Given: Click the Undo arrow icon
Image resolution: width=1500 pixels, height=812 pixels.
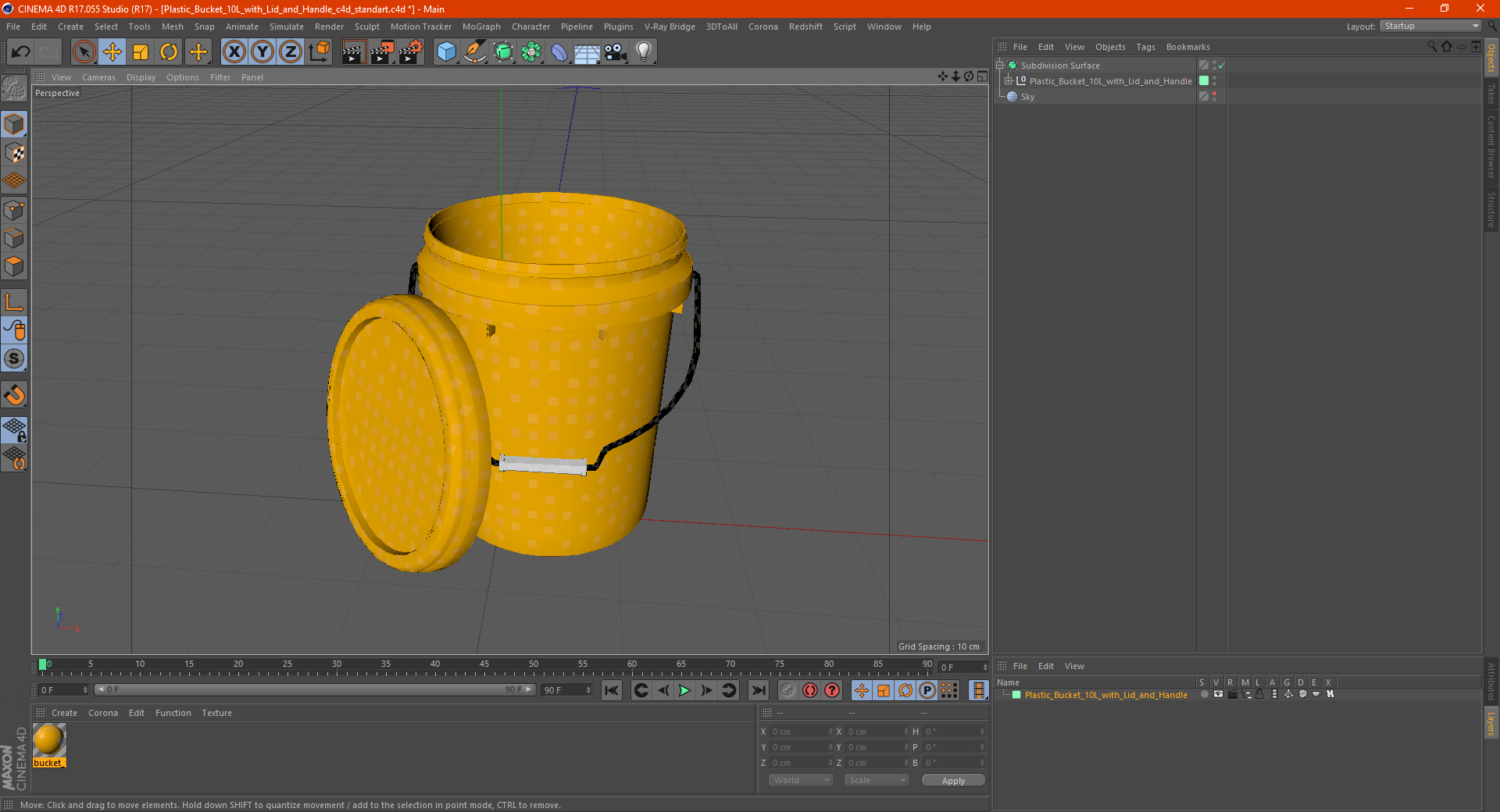Looking at the screenshot, I should point(21,52).
